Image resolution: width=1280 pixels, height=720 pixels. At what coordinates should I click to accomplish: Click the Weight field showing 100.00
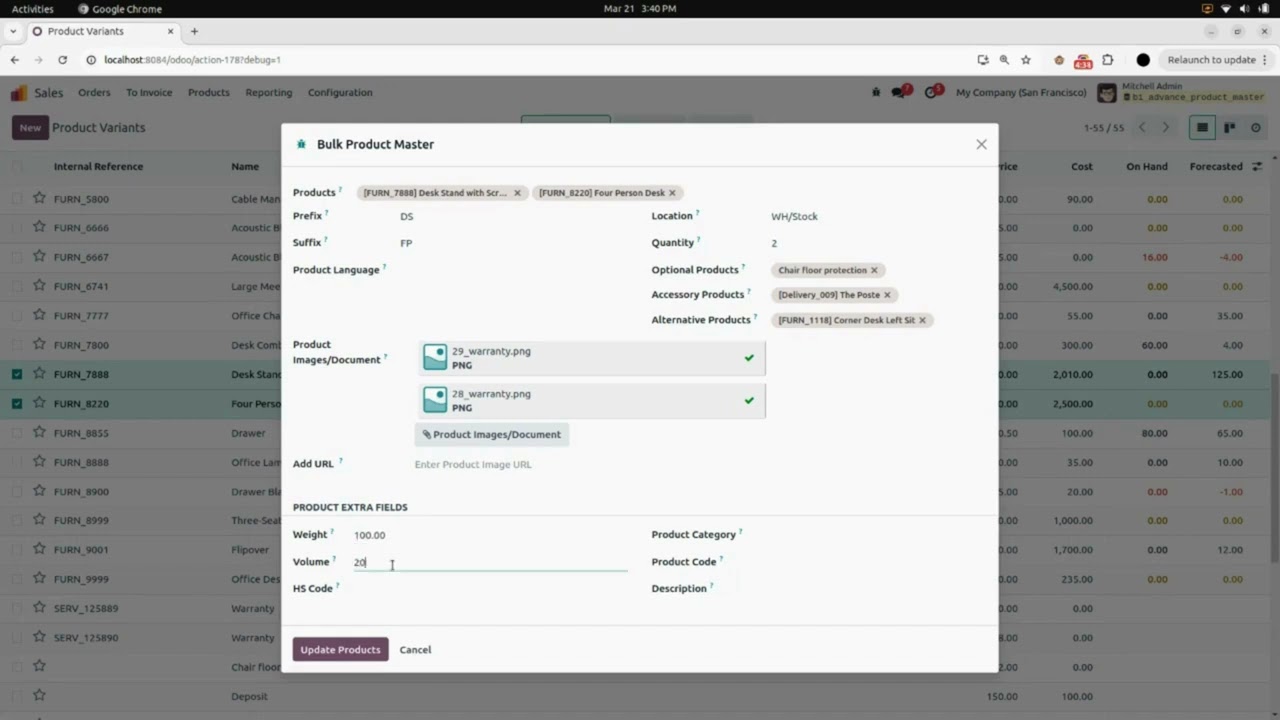pyautogui.click(x=490, y=535)
